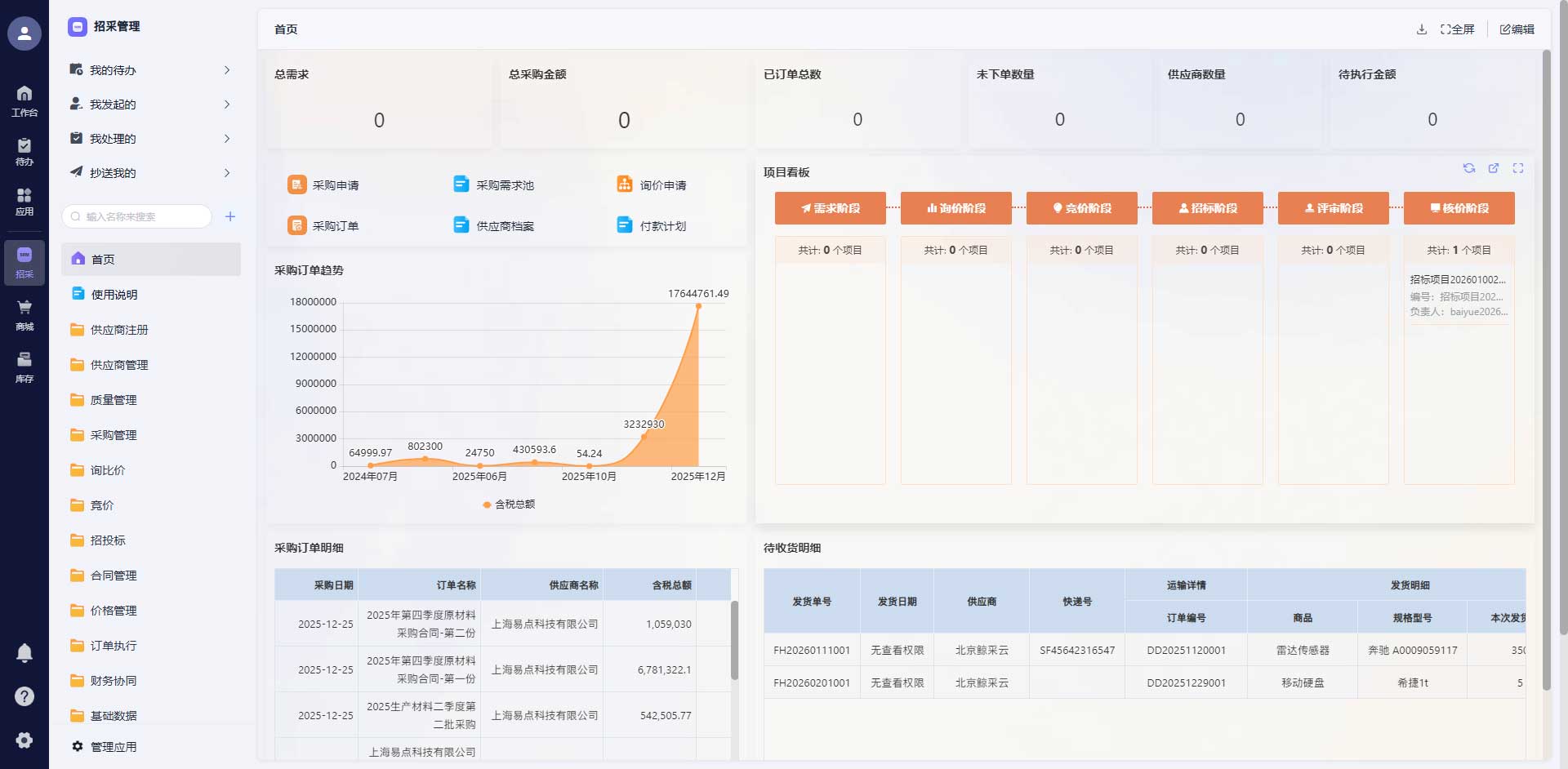Go to 工作台 in the left rail
This screenshot has height=769, width=1568.
click(x=24, y=101)
